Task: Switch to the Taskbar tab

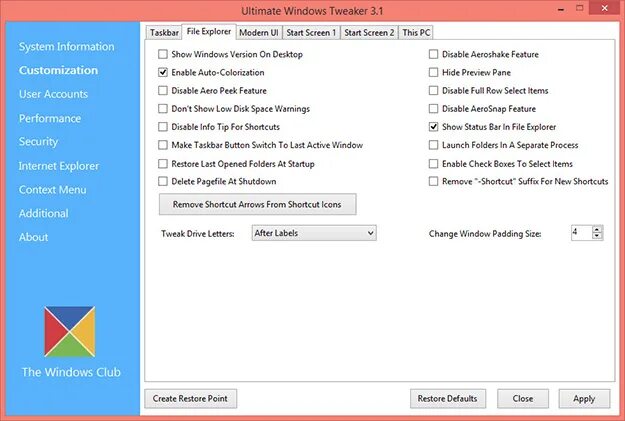Action: pyautogui.click(x=164, y=33)
